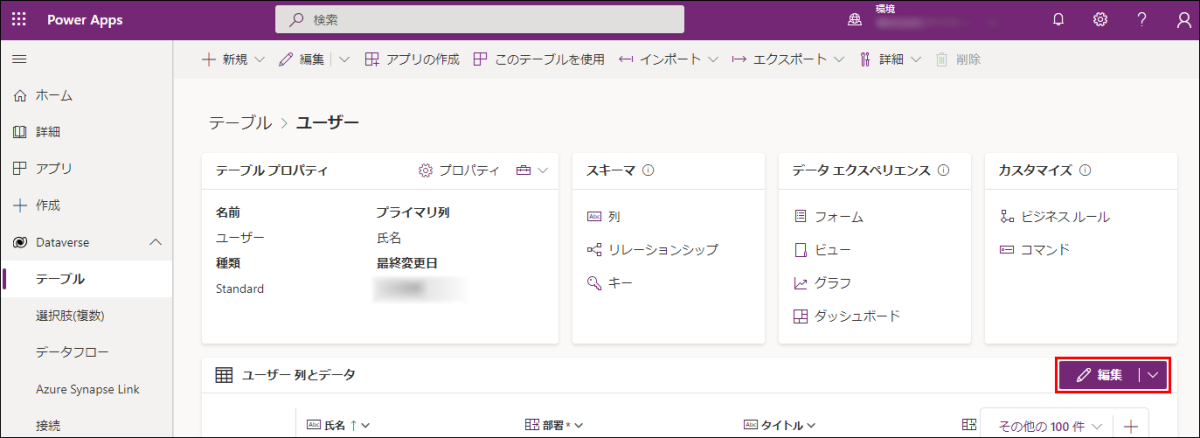The height and width of the screenshot is (438, 1200).
Task: Collapse the Dataverse section chevron
Action: click(155, 242)
